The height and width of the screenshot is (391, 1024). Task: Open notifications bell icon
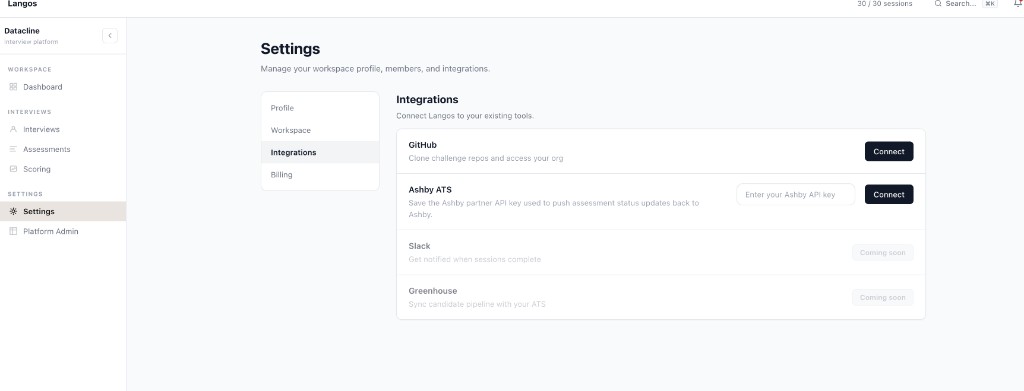[1017, 3]
